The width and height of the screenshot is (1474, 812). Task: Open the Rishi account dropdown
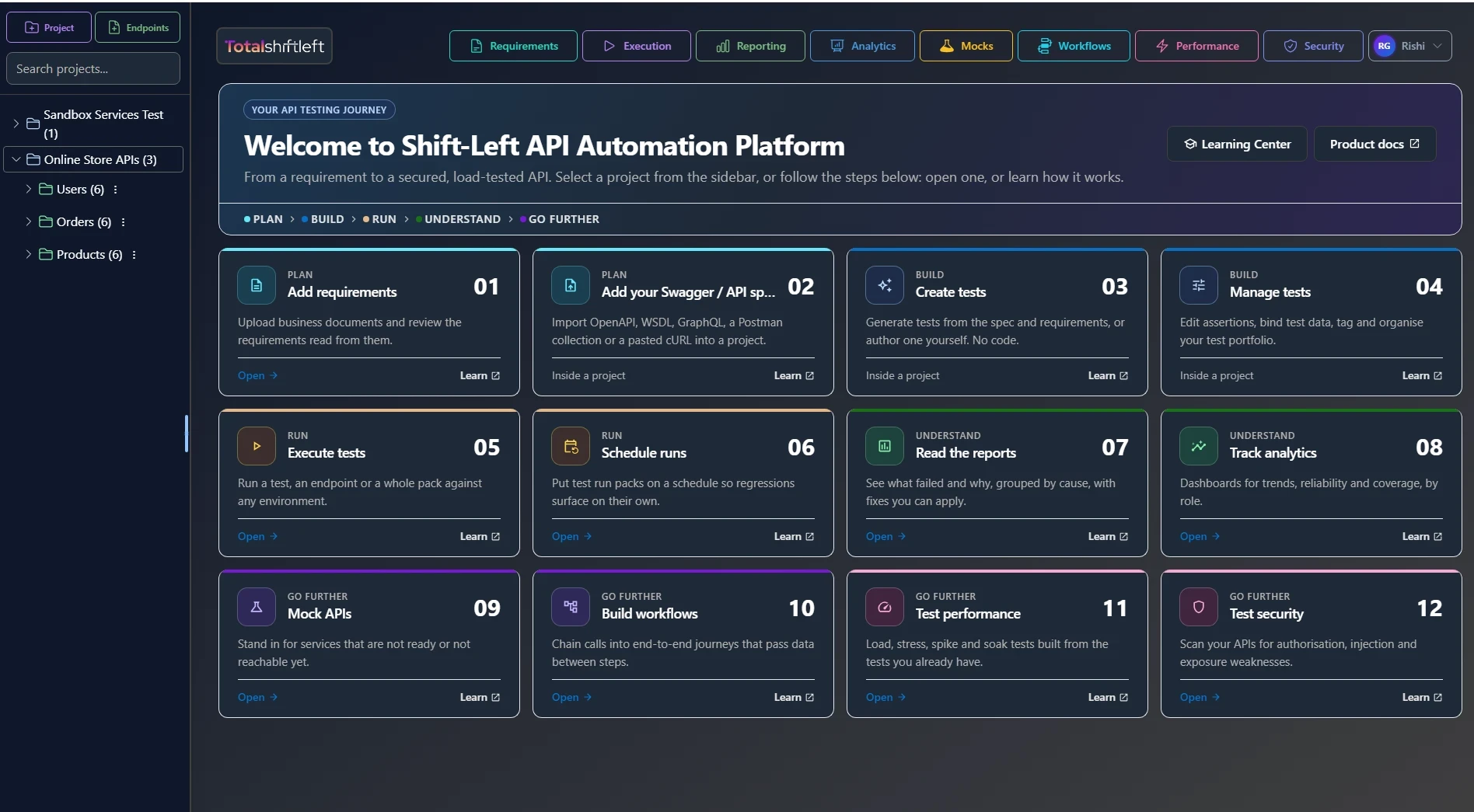point(1409,46)
